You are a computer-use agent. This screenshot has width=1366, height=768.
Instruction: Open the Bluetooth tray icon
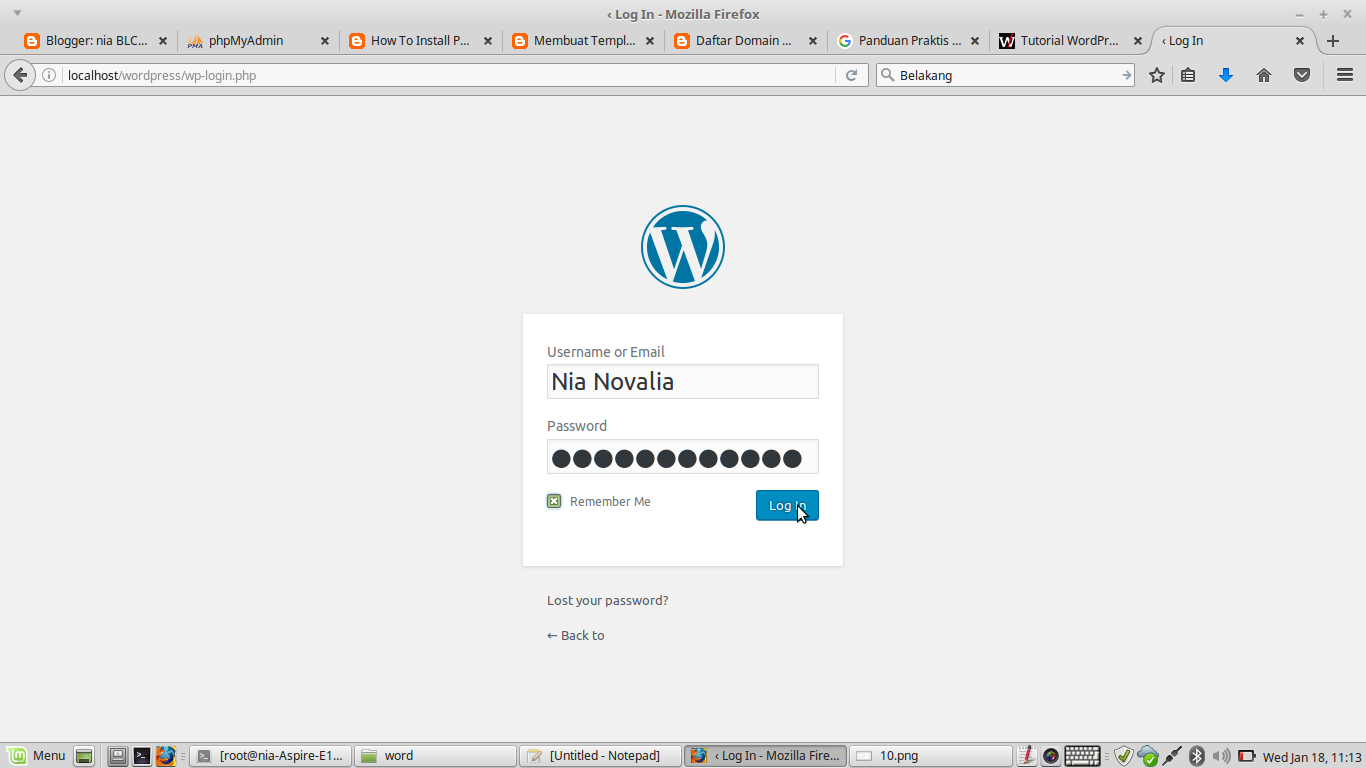click(x=1197, y=756)
